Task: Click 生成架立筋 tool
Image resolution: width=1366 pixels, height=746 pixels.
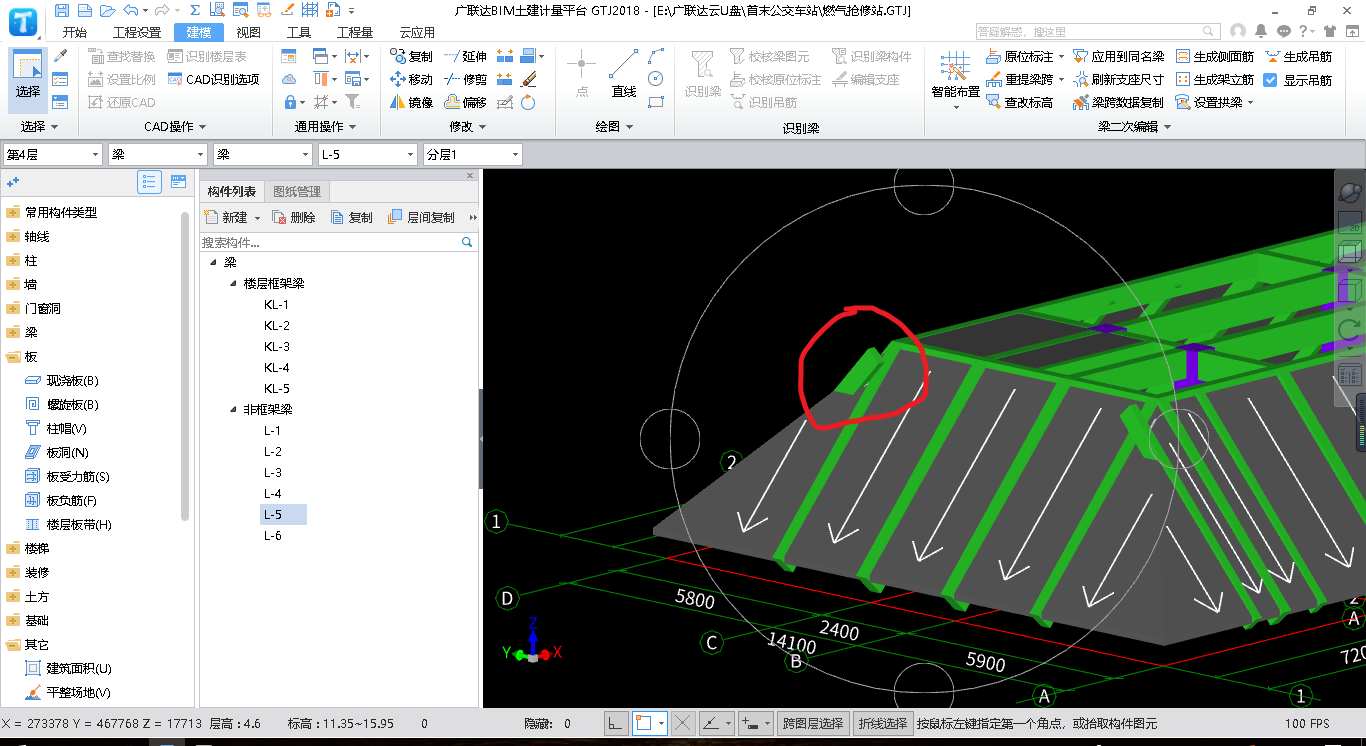Action: click(x=1214, y=79)
